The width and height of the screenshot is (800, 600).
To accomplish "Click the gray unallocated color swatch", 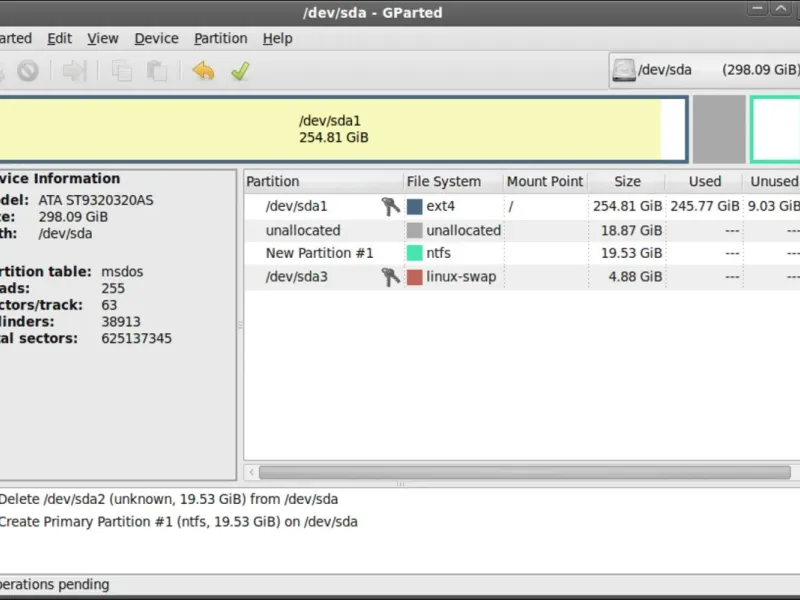I will click(x=414, y=230).
